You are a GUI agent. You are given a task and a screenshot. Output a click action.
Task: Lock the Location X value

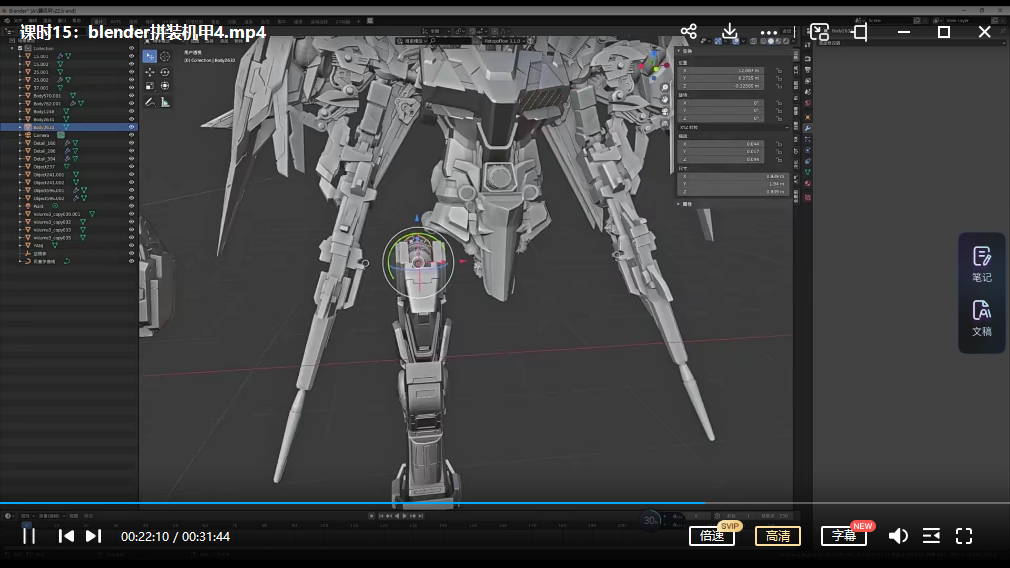click(x=779, y=71)
